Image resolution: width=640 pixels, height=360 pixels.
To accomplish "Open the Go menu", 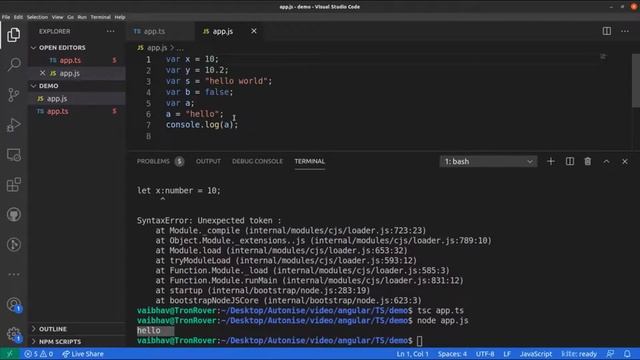I will click(70, 17).
